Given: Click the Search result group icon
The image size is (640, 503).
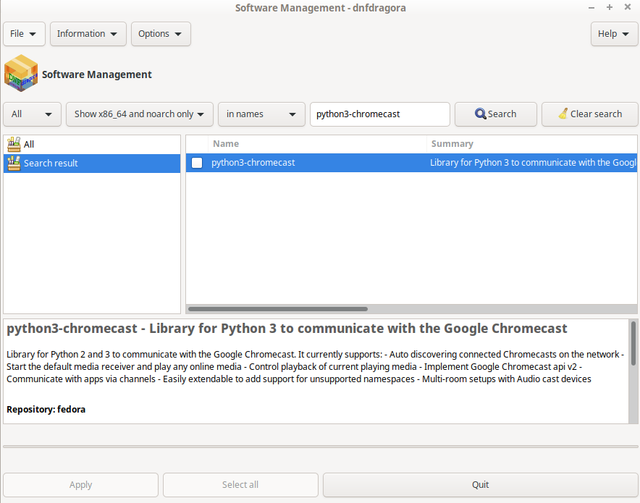Looking at the screenshot, I should [x=14, y=163].
